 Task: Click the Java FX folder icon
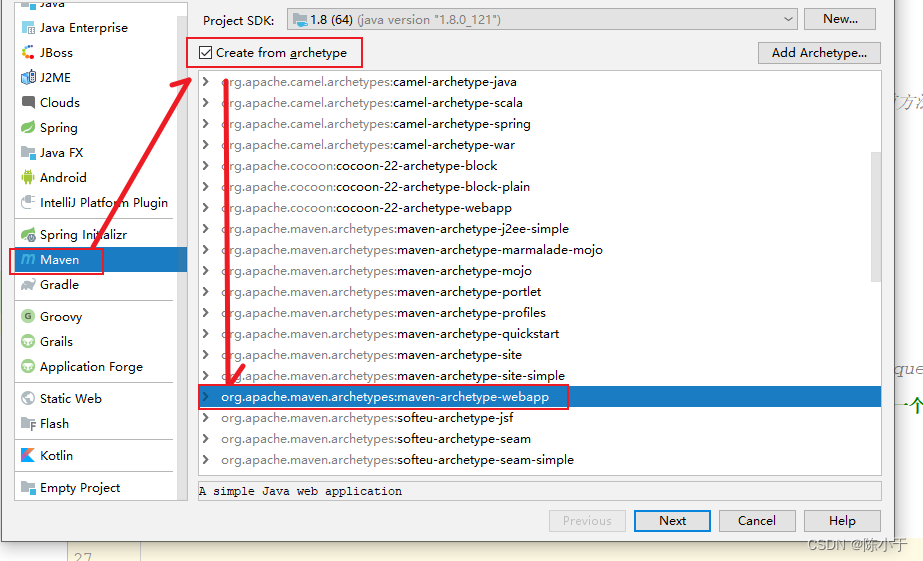pyautogui.click(x=28, y=152)
